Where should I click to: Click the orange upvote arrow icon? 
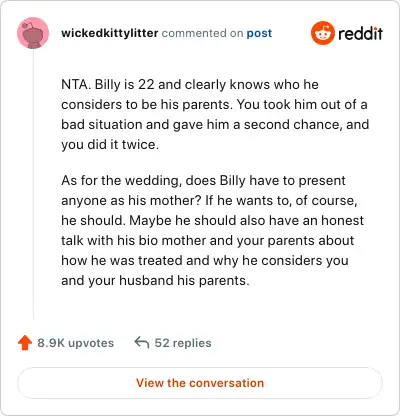click(25, 343)
